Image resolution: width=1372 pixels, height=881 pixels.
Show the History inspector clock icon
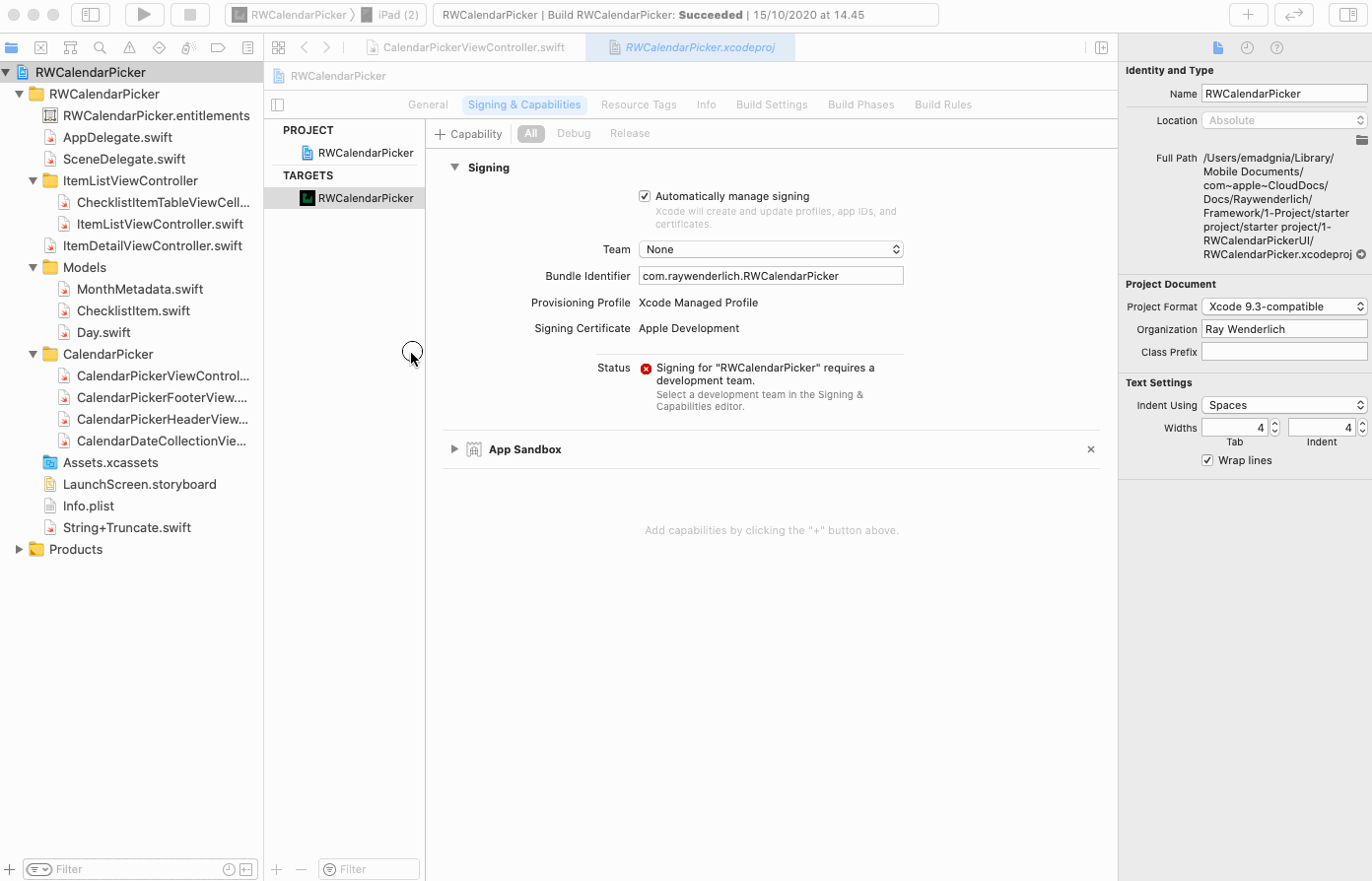[1247, 47]
